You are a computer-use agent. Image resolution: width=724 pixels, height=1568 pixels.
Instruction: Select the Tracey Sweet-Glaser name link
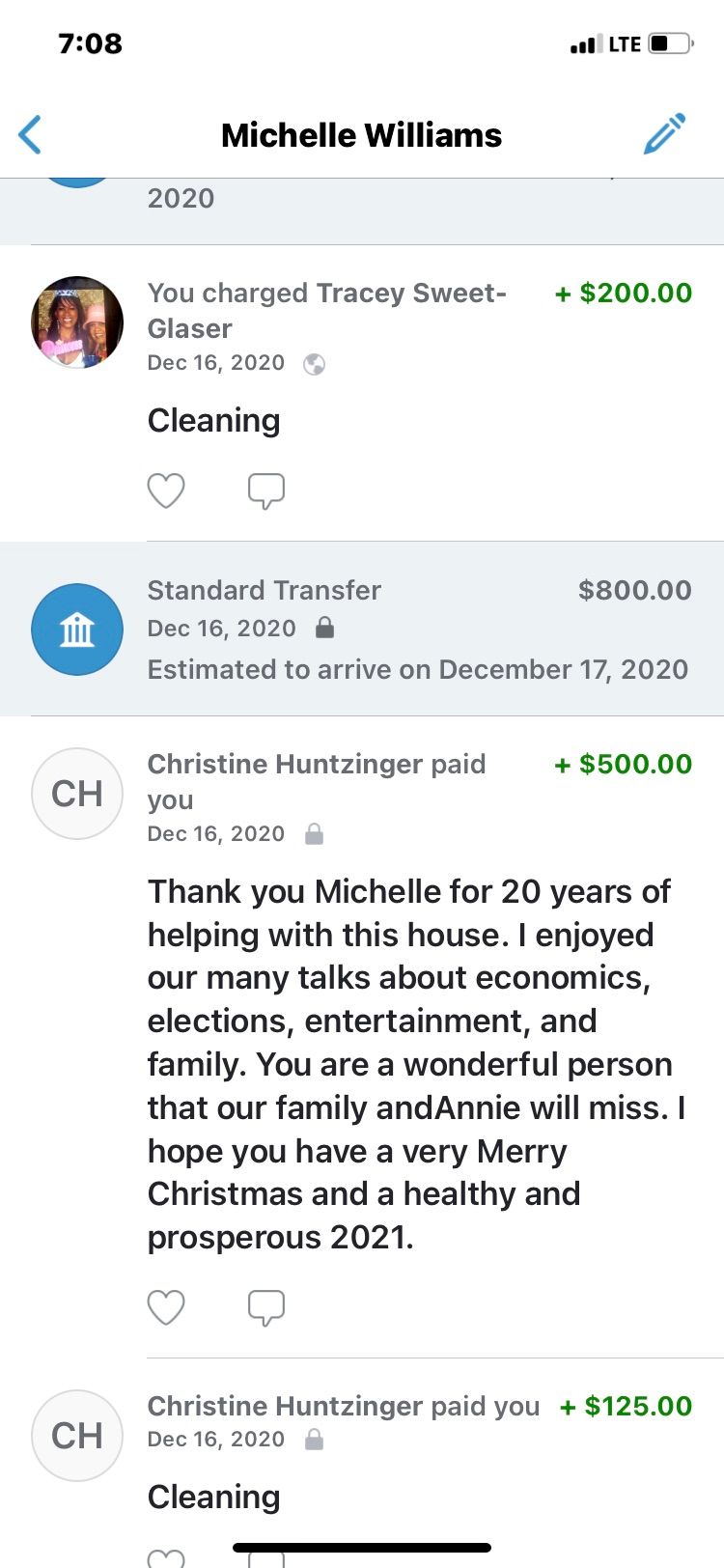[x=327, y=310]
